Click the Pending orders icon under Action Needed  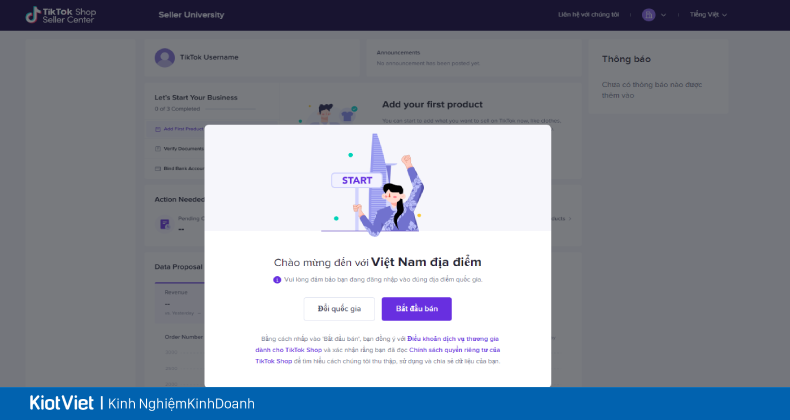165,224
